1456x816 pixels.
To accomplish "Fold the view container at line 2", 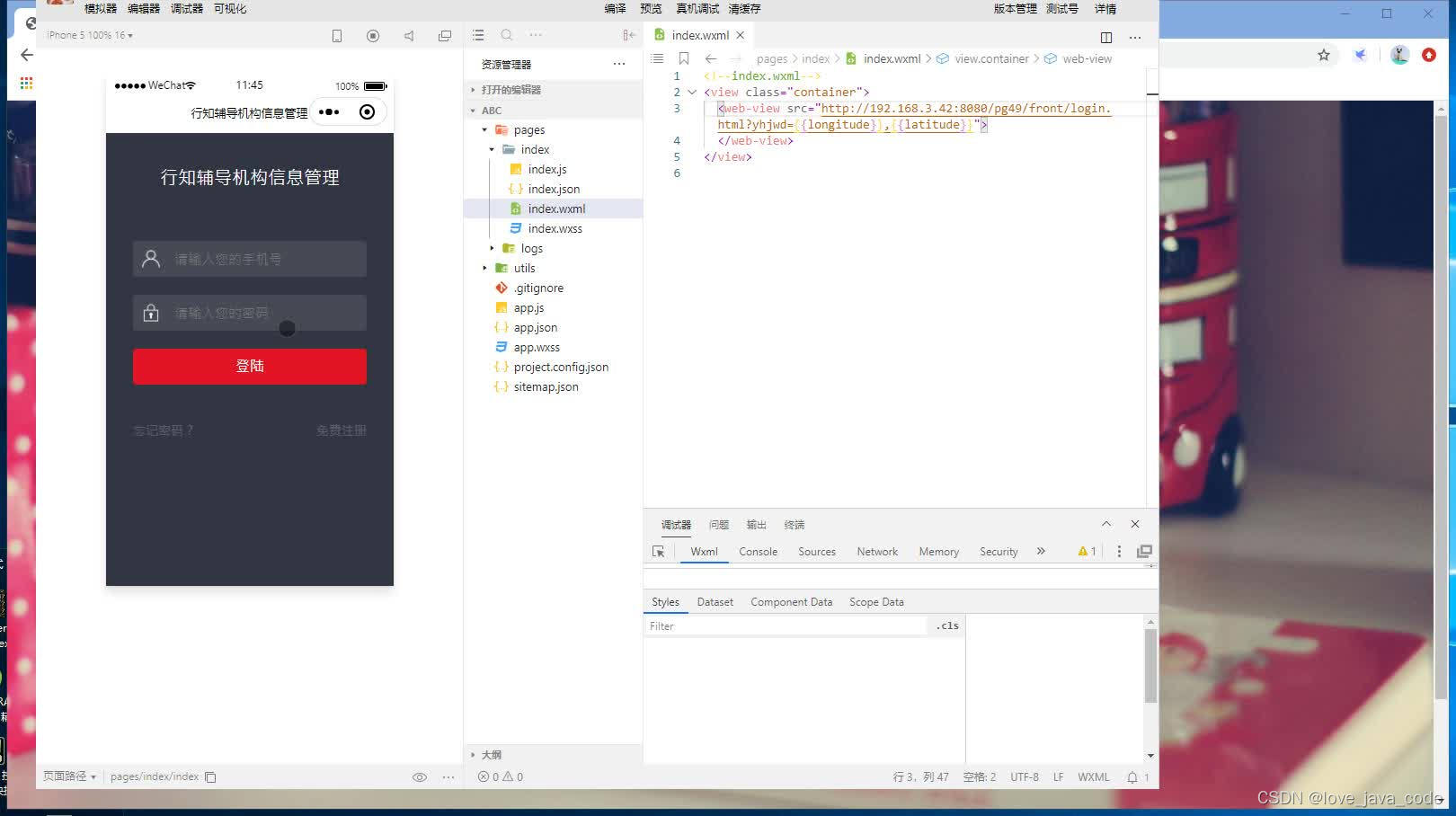I will tap(692, 93).
